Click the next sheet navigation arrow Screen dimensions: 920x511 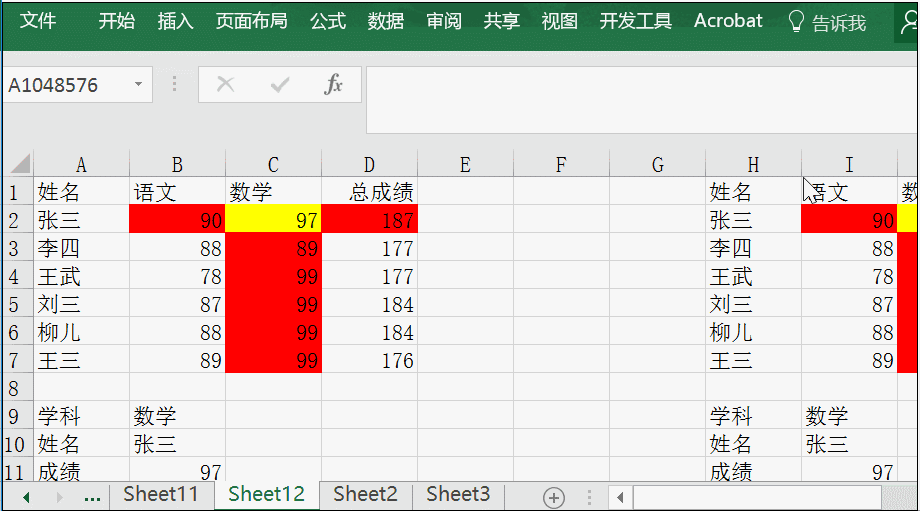coord(59,498)
